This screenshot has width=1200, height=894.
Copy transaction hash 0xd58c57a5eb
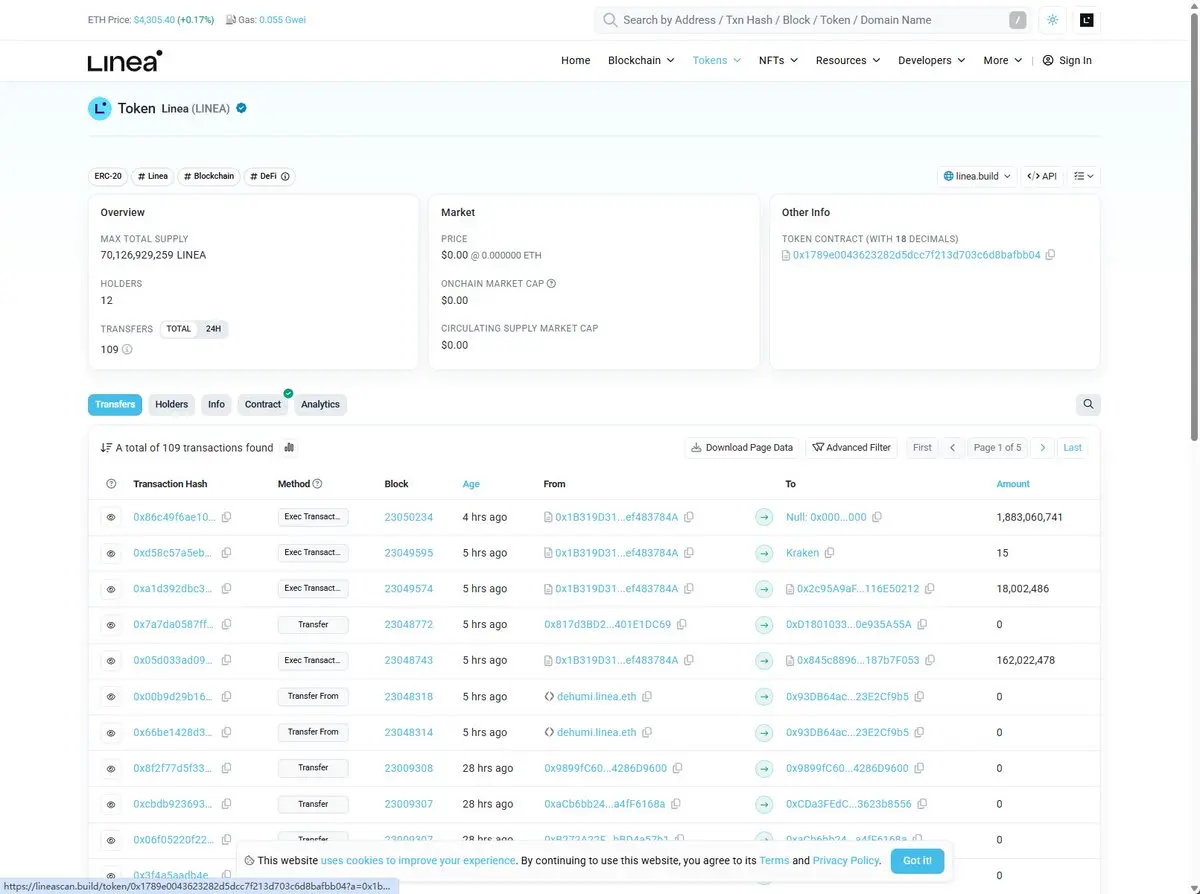(227, 553)
